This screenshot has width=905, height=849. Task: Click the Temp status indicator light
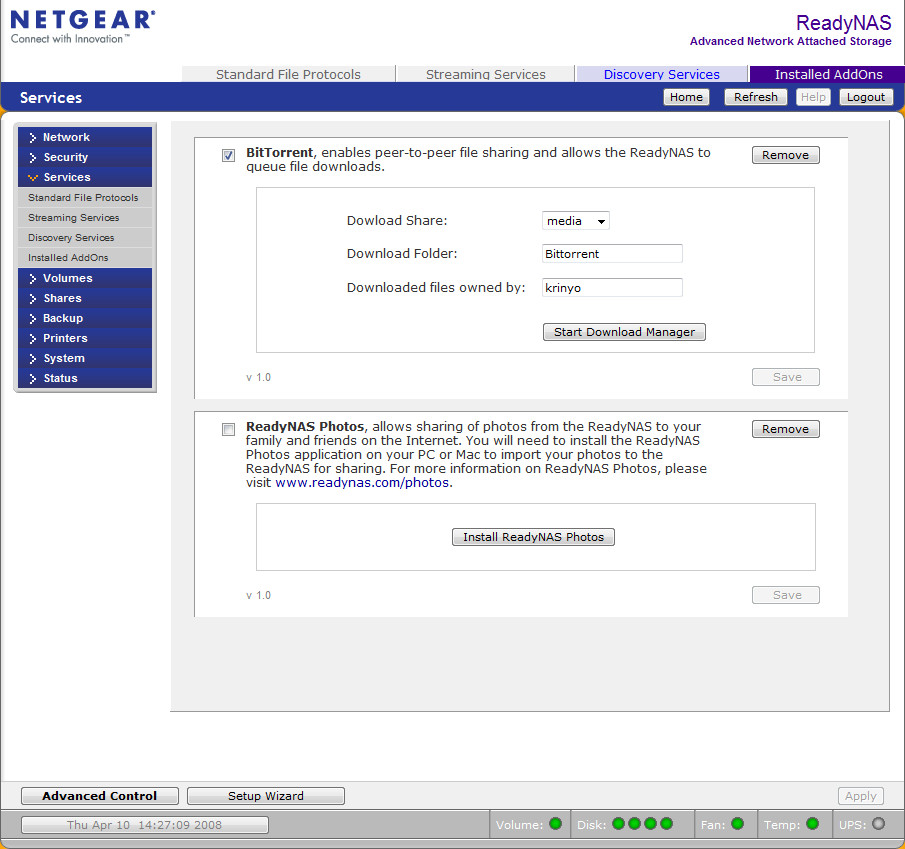(x=813, y=824)
